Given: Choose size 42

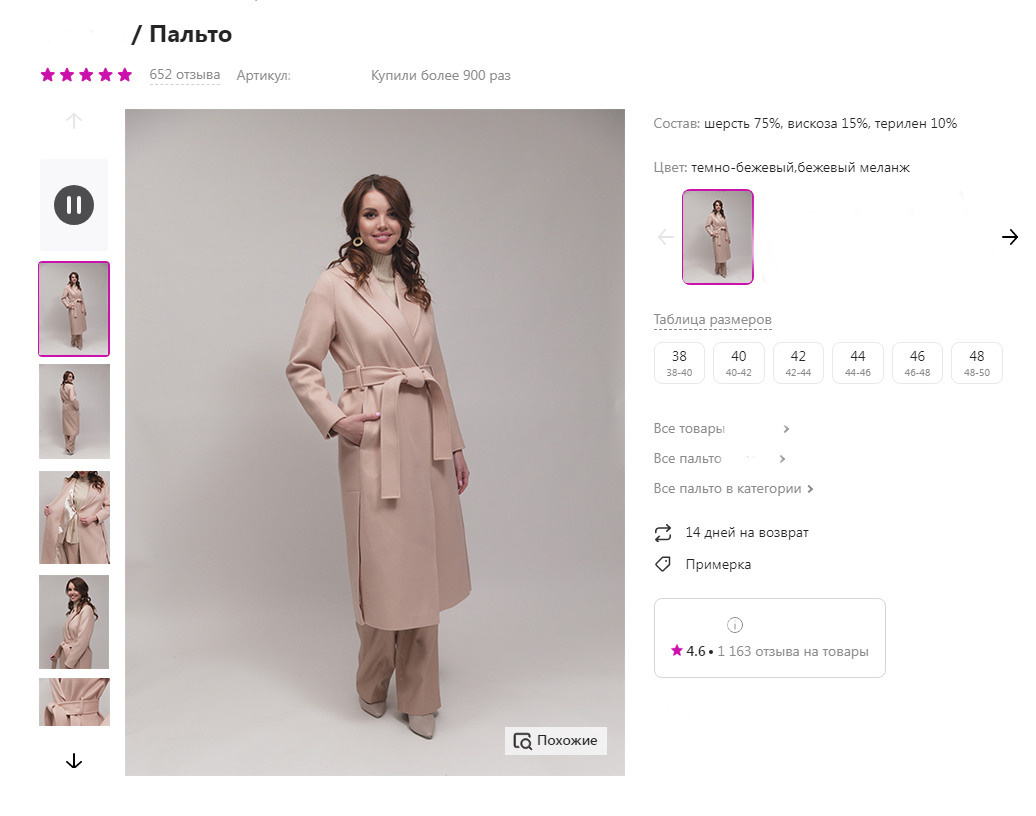Looking at the screenshot, I should tap(798, 362).
